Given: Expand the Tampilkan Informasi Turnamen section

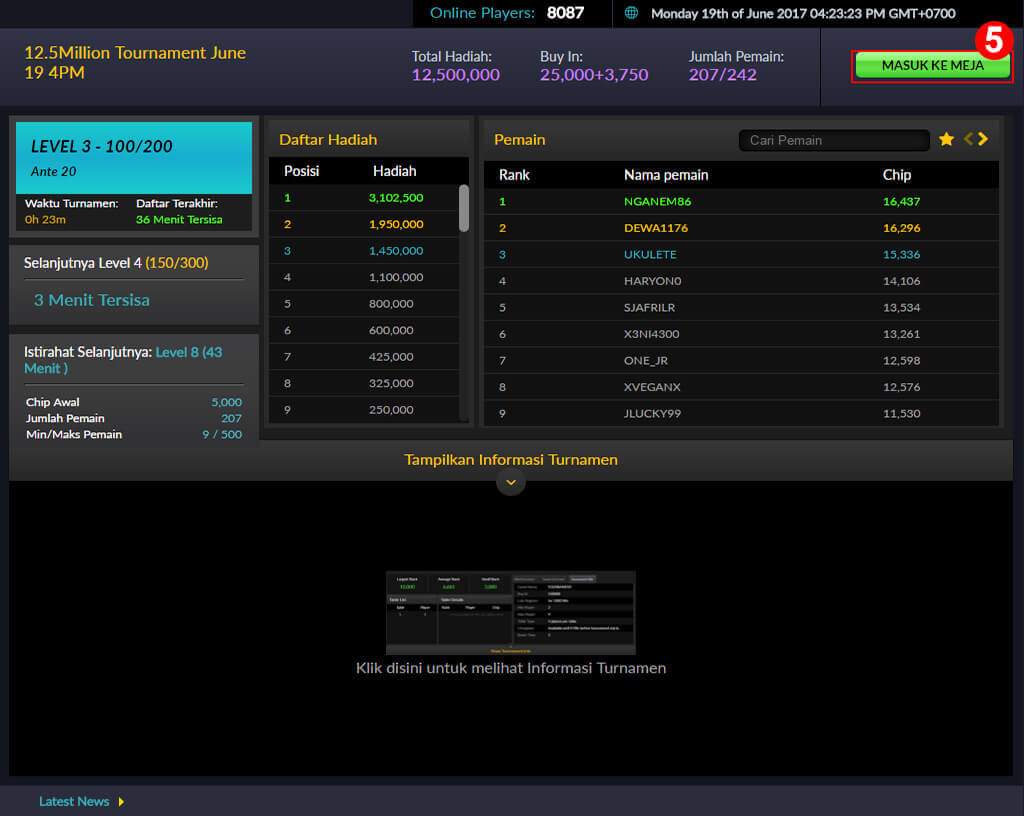Looking at the screenshot, I should [x=511, y=459].
